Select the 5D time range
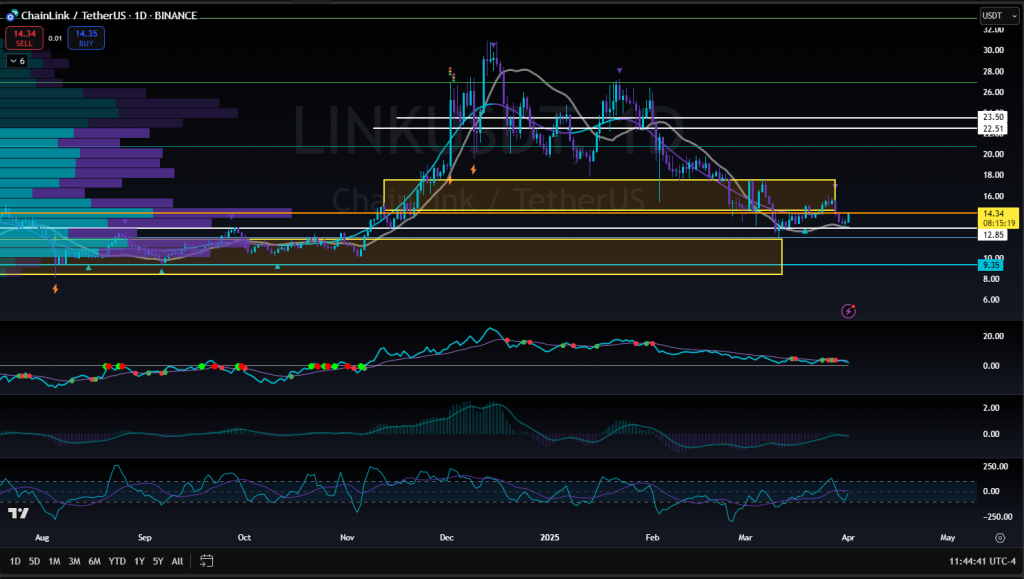1024x579 pixels. coord(35,561)
